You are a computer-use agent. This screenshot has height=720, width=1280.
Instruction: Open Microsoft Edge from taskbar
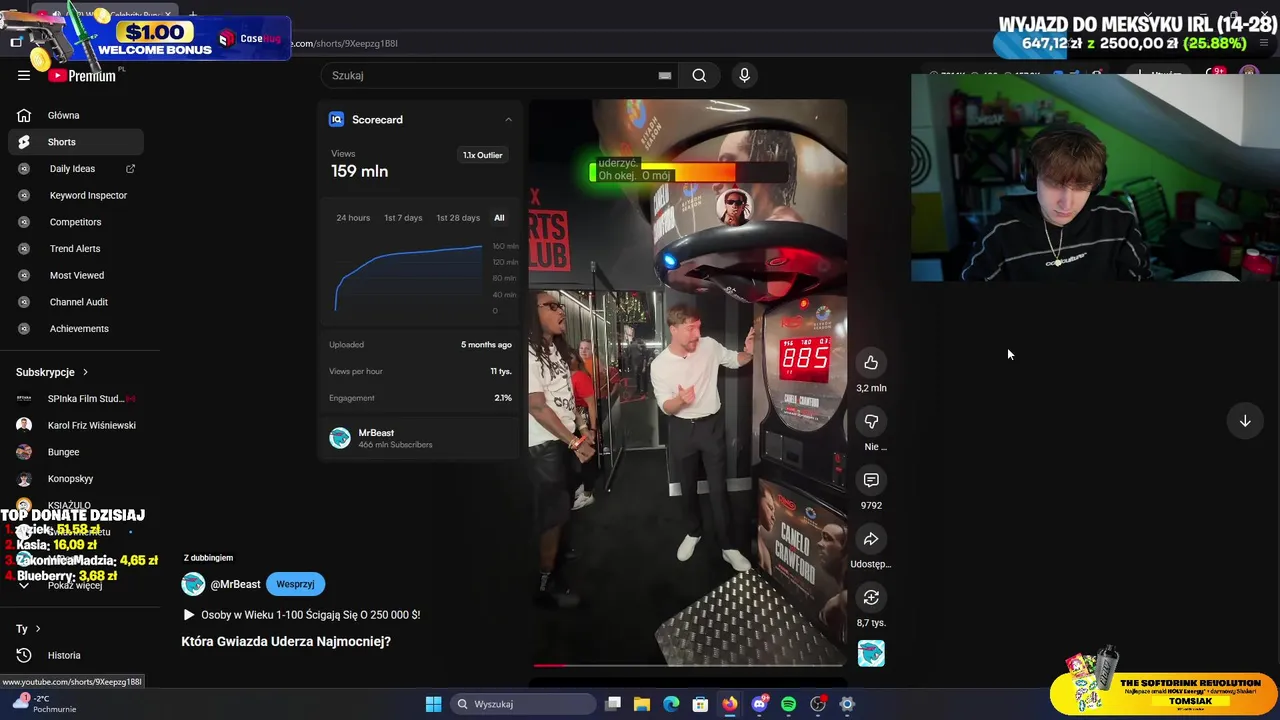coord(671,704)
